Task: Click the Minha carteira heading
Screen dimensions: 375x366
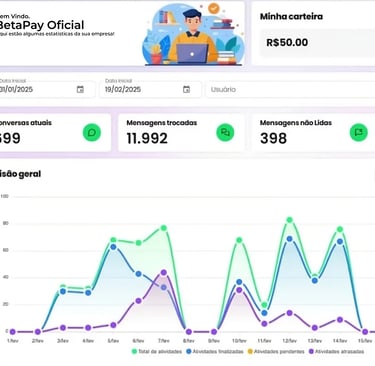Action: click(x=291, y=16)
